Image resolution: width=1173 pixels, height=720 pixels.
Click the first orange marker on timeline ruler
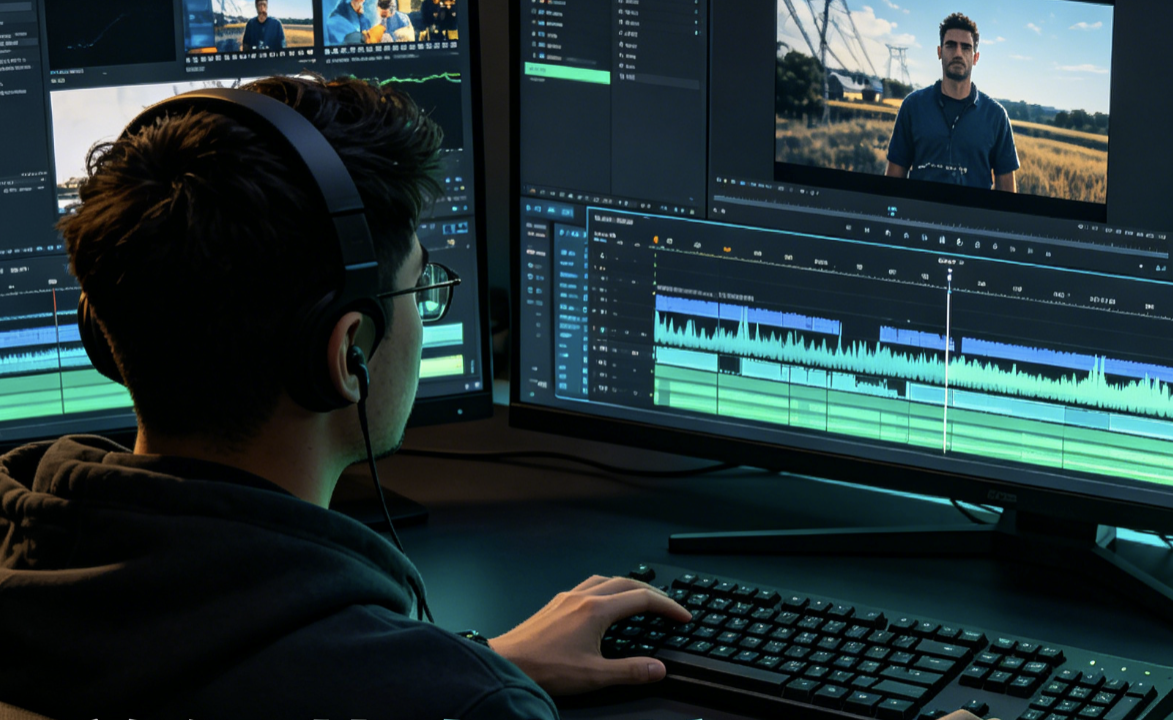656,240
